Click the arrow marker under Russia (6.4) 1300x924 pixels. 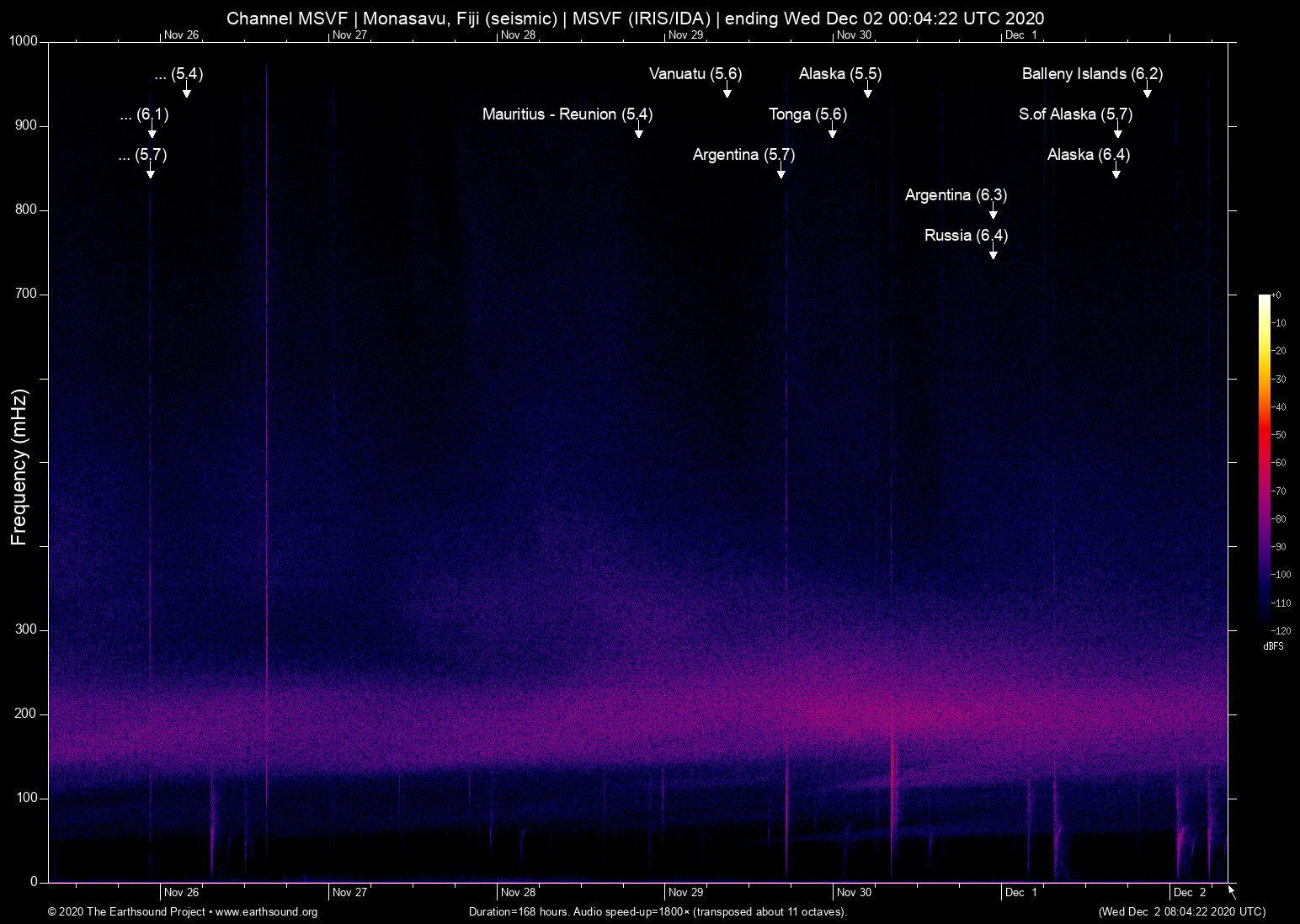pos(993,252)
